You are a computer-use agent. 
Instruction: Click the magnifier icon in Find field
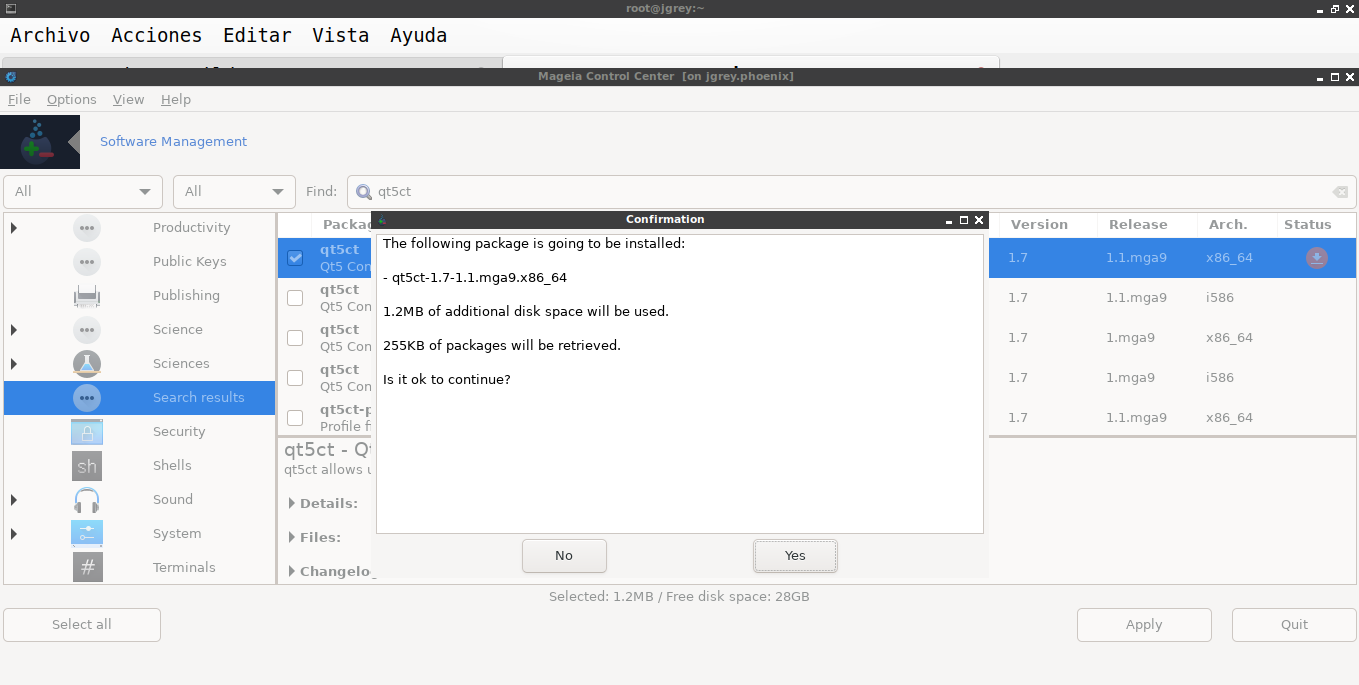pos(363,192)
